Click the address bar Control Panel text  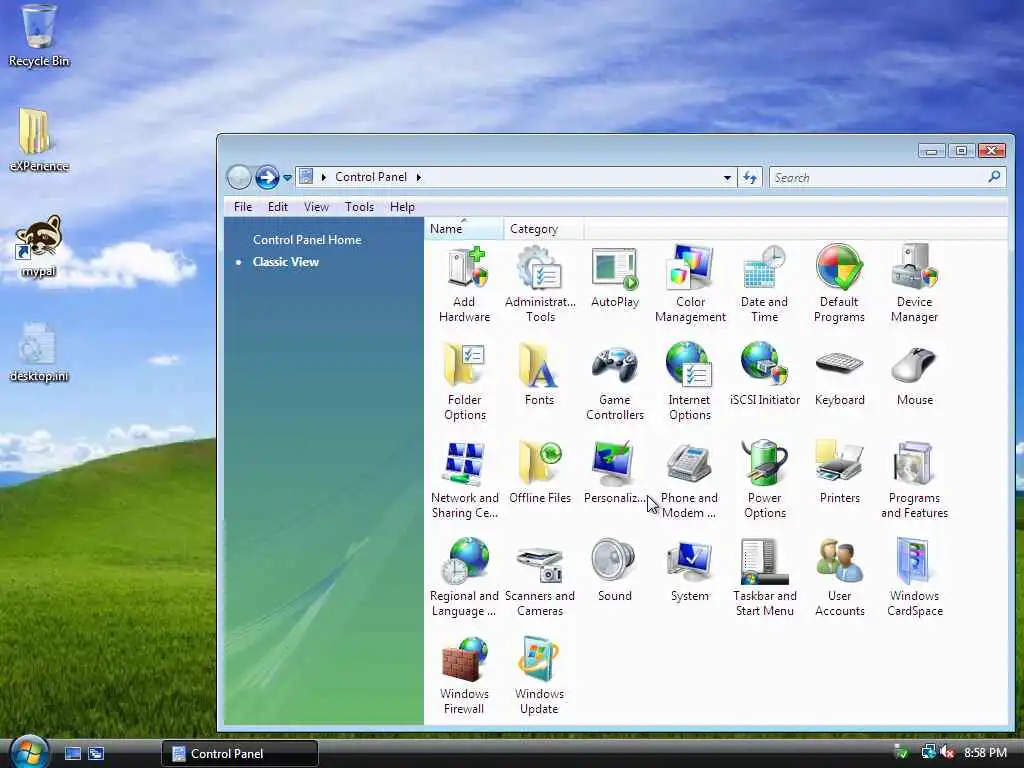[371, 177]
